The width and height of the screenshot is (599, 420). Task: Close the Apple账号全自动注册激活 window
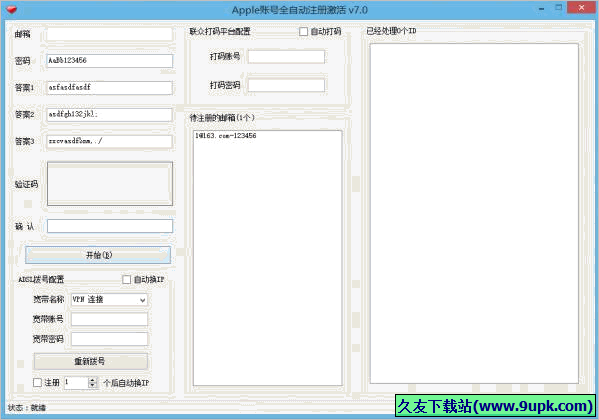tap(581, 8)
